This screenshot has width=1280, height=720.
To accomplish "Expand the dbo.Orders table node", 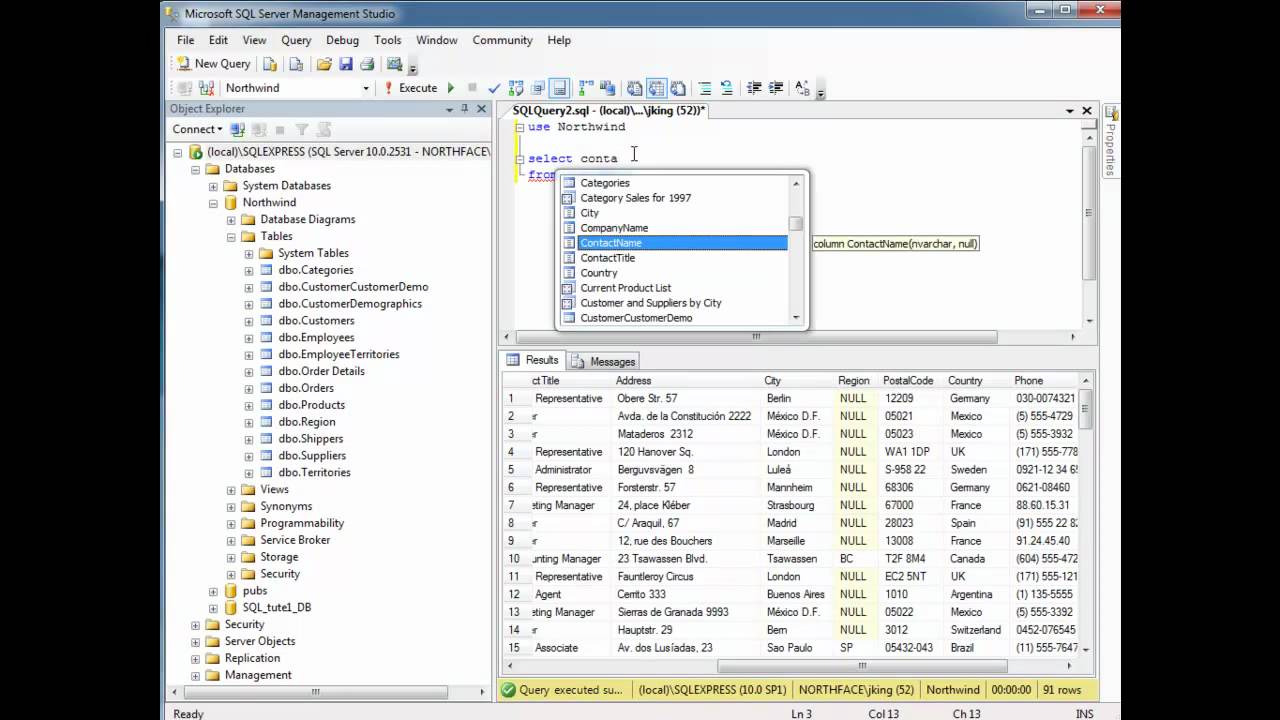I will click(249, 388).
